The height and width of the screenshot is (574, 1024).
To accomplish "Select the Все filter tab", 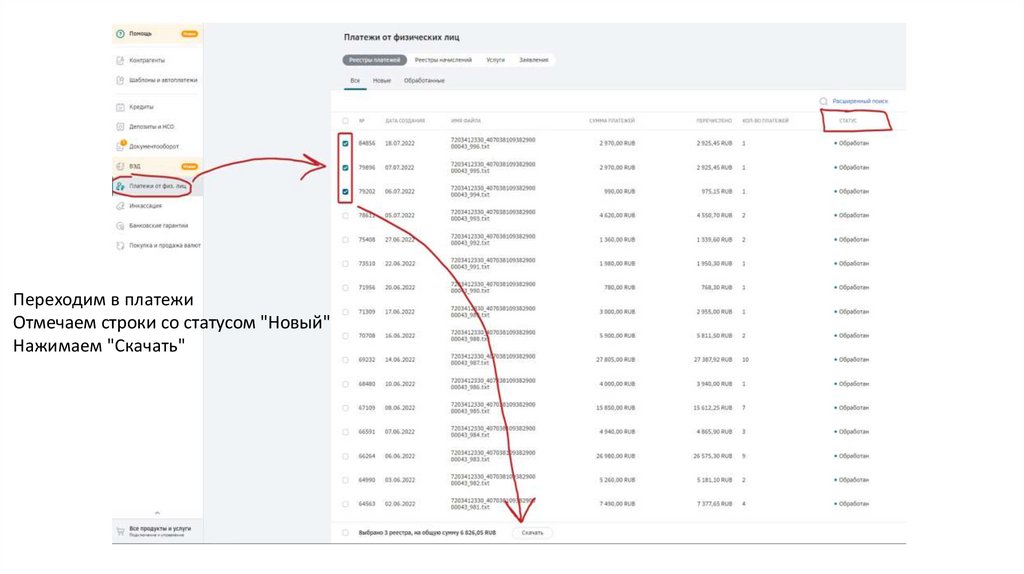I will click(355, 81).
